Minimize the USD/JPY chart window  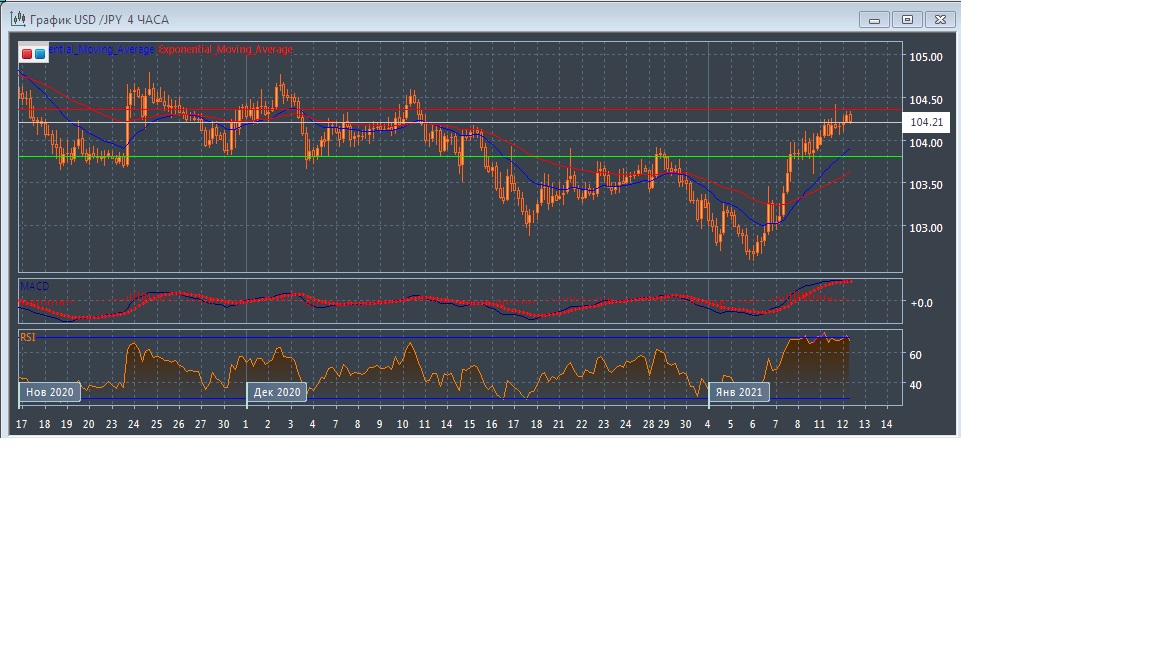tap(874, 19)
